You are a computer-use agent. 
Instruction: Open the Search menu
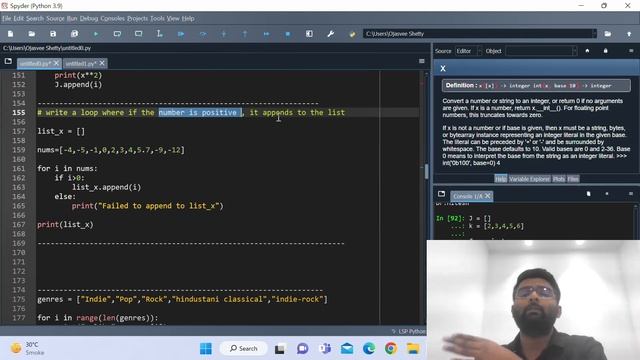point(35,18)
